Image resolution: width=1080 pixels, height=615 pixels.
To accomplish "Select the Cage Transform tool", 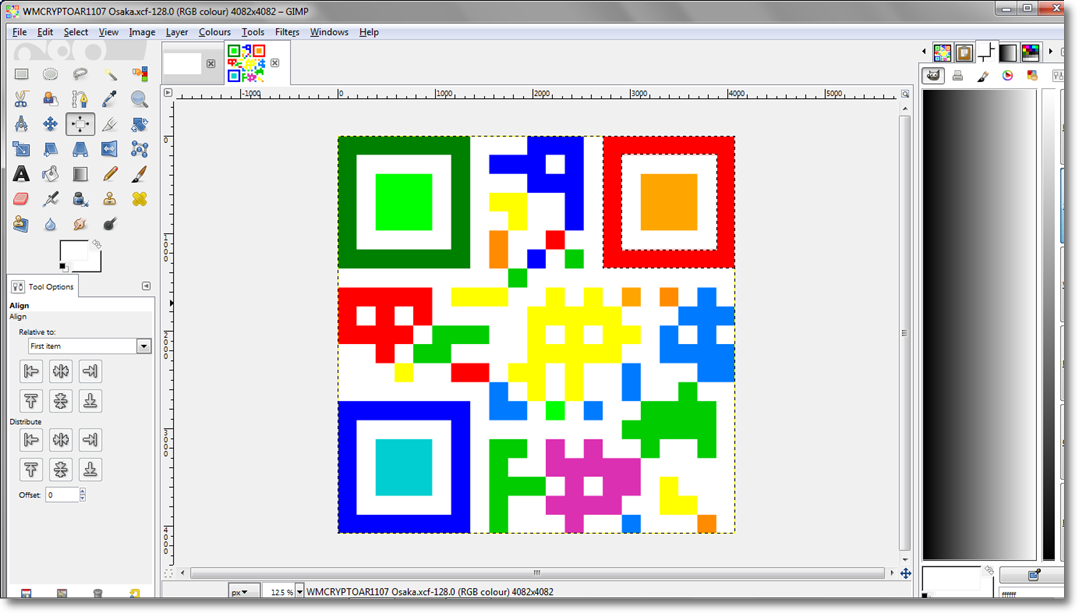I will (139, 149).
